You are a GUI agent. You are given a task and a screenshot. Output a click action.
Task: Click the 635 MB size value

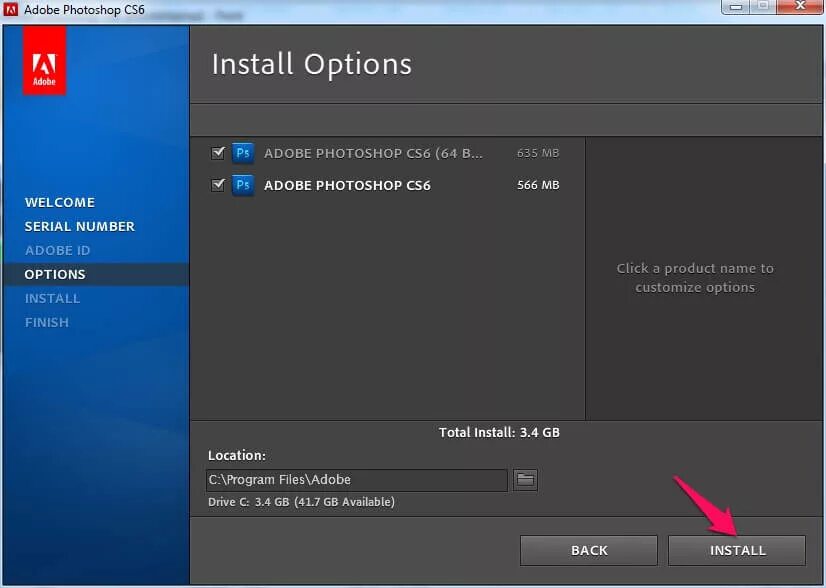point(538,153)
